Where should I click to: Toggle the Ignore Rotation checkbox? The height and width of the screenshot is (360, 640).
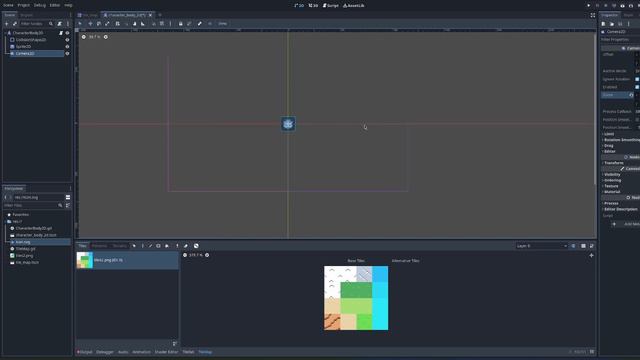637,79
